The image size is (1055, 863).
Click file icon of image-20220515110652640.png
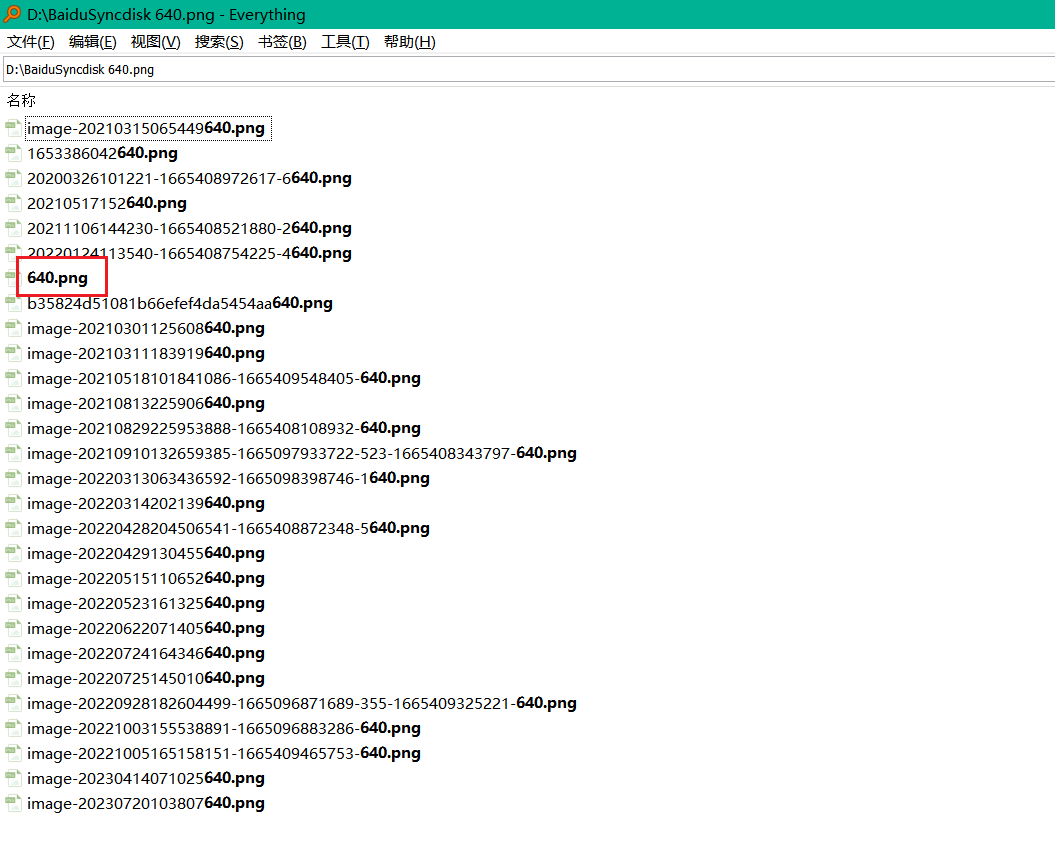(x=13, y=578)
